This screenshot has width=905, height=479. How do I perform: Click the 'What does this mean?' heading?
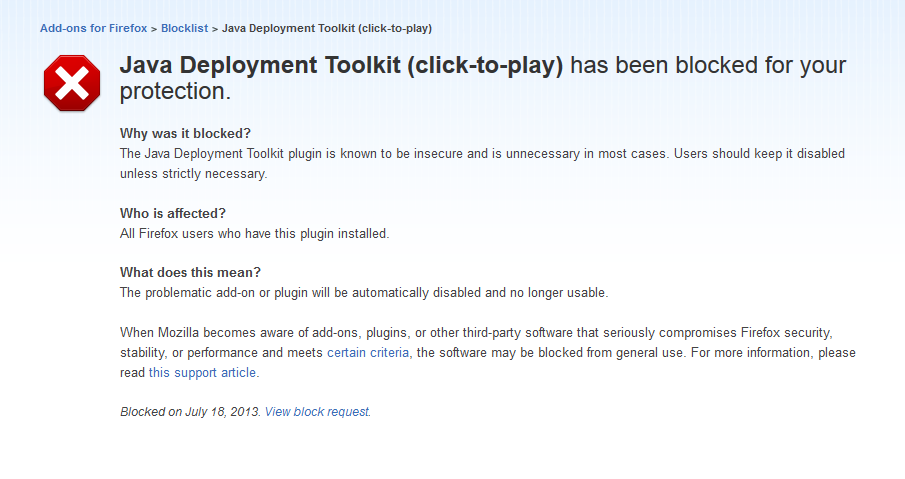[190, 272]
